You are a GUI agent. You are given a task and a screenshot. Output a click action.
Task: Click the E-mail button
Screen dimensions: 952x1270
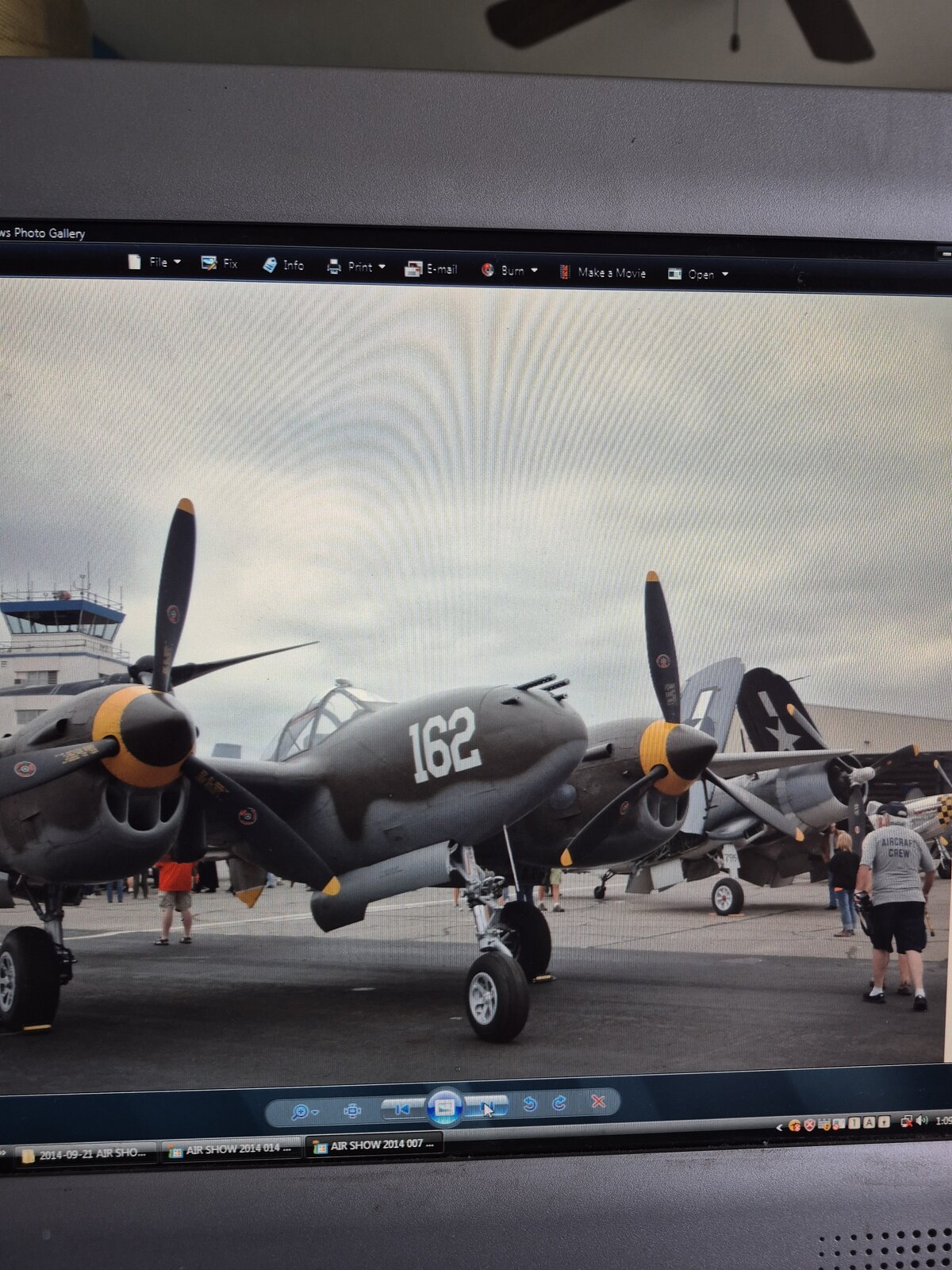pos(431,269)
